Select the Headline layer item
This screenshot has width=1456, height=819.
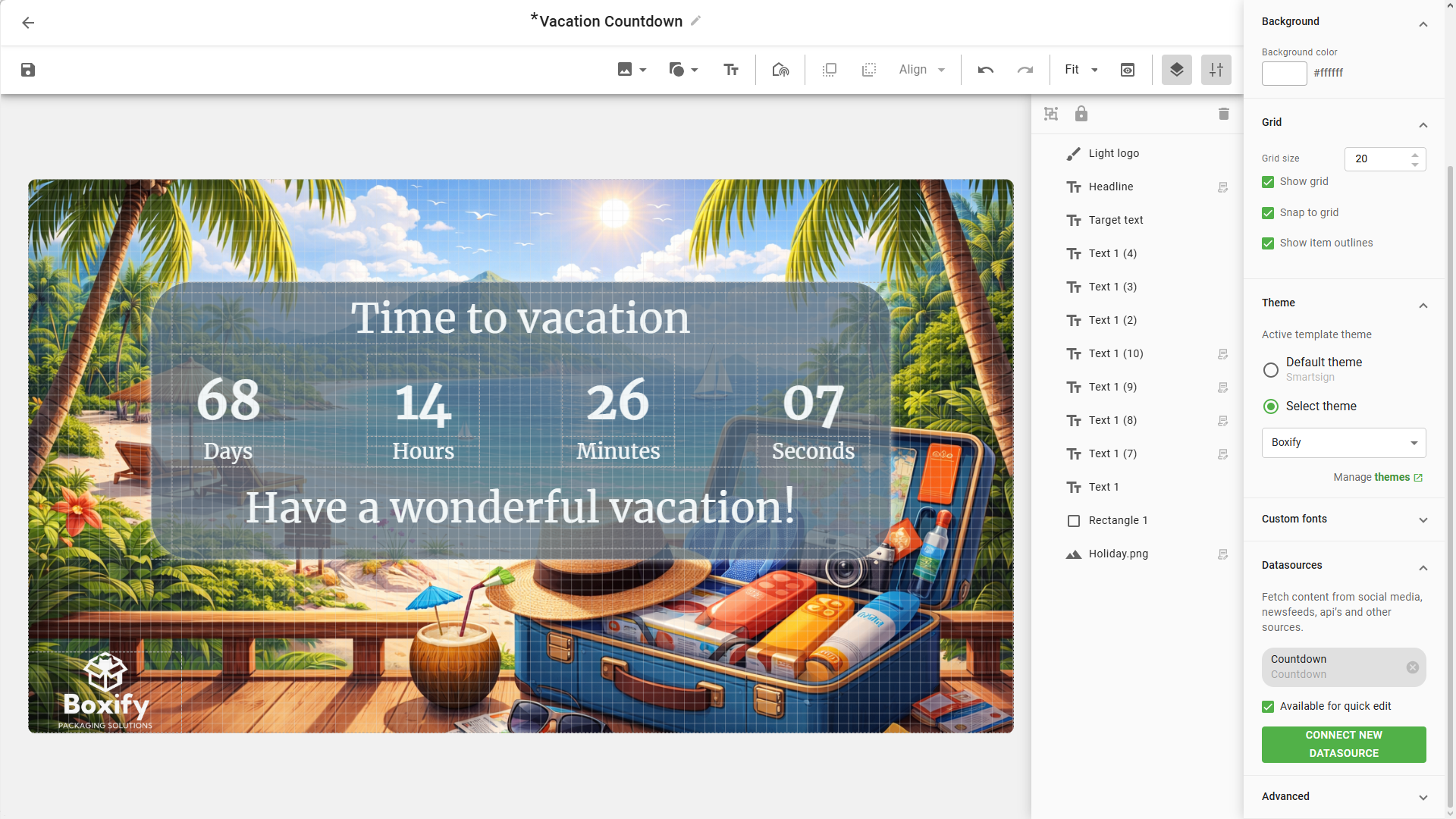coord(1111,187)
